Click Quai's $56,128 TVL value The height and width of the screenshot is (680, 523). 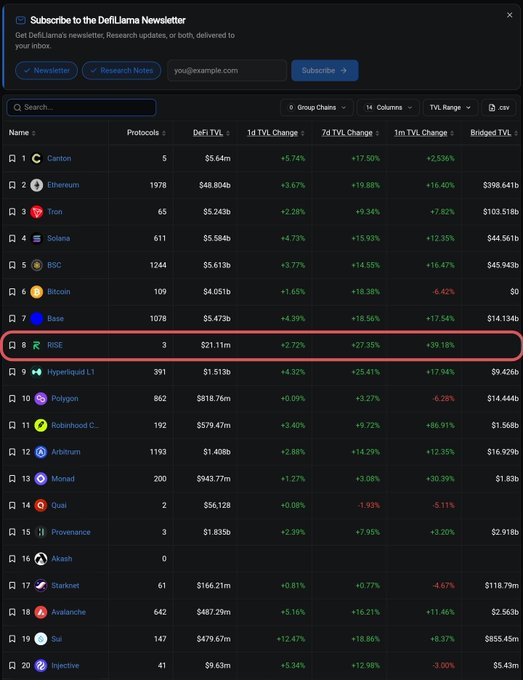[x=217, y=505]
